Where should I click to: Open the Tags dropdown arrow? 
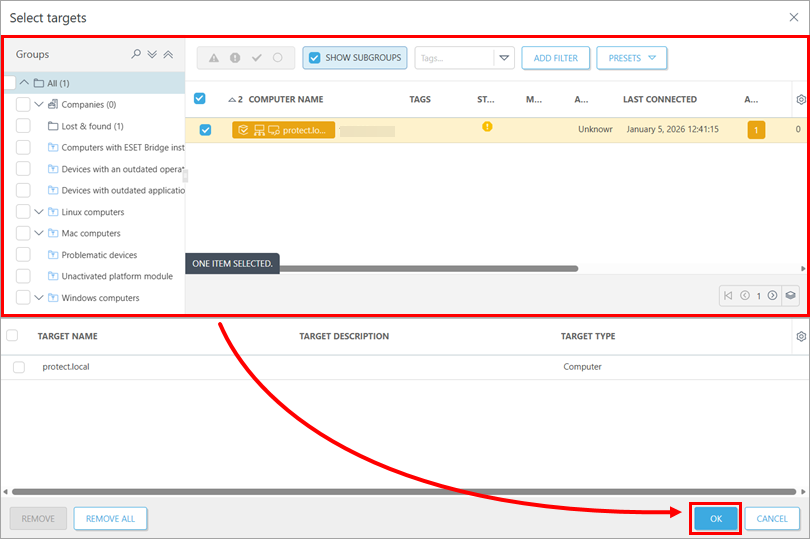click(504, 58)
